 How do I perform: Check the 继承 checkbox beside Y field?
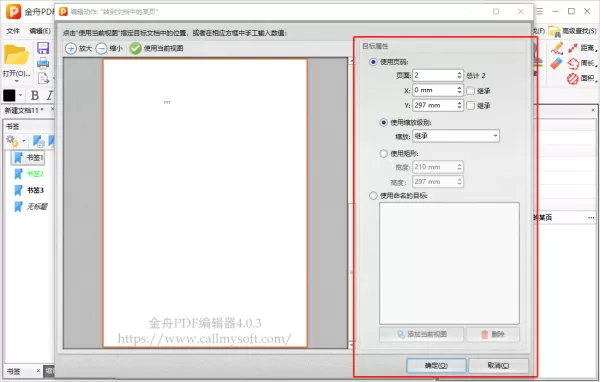(x=471, y=105)
